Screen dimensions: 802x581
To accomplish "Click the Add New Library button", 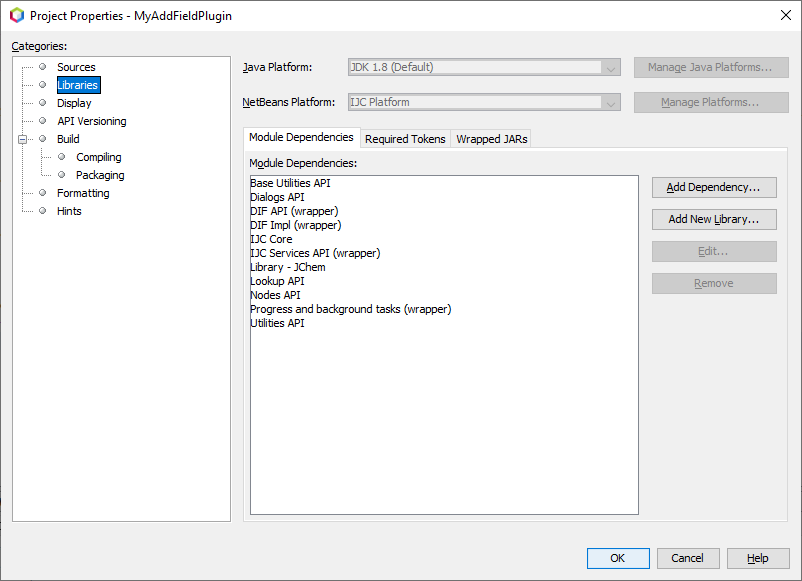I will (713, 219).
